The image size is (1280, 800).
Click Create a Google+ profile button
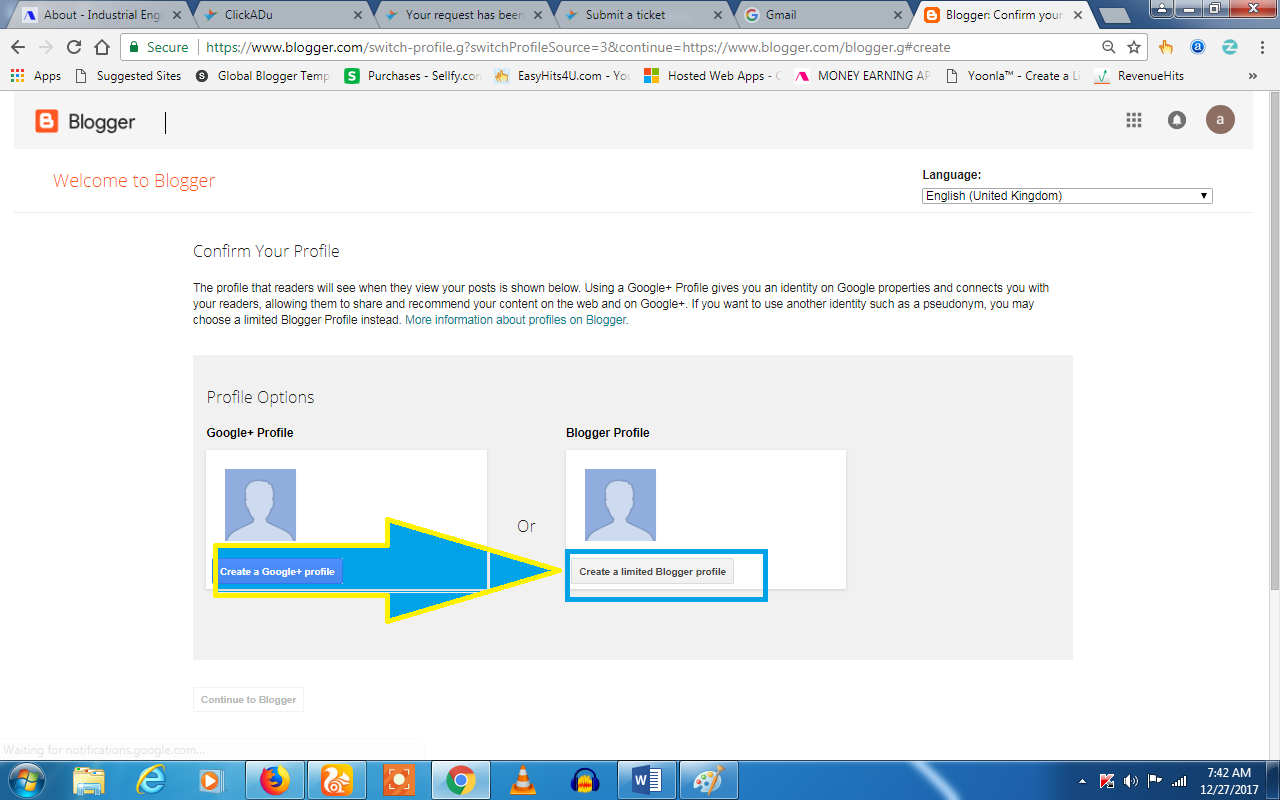(277, 572)
